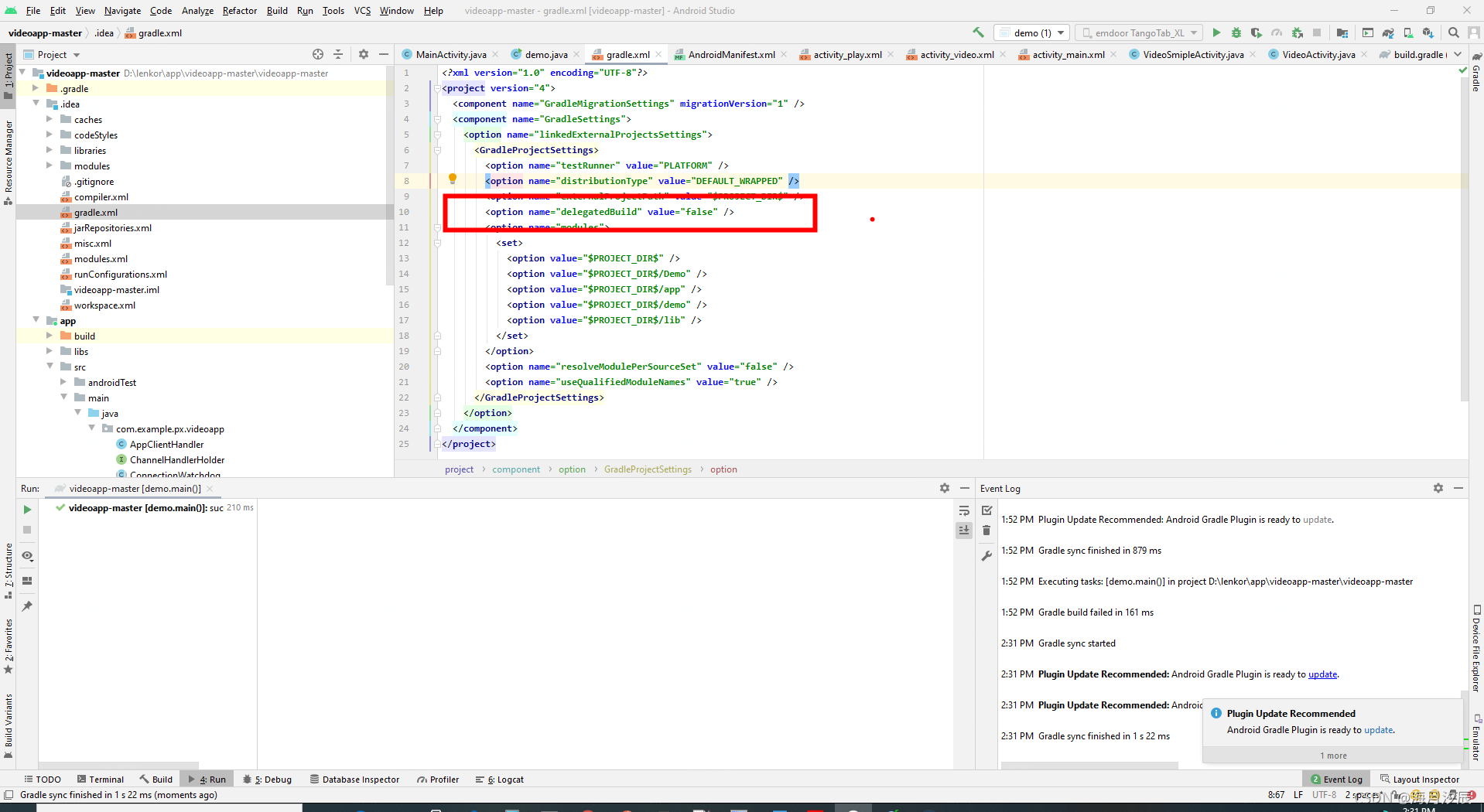Screen dimensions: 1484x812
Task: Run the selected demo configuration
Action: coord(1217,32)
